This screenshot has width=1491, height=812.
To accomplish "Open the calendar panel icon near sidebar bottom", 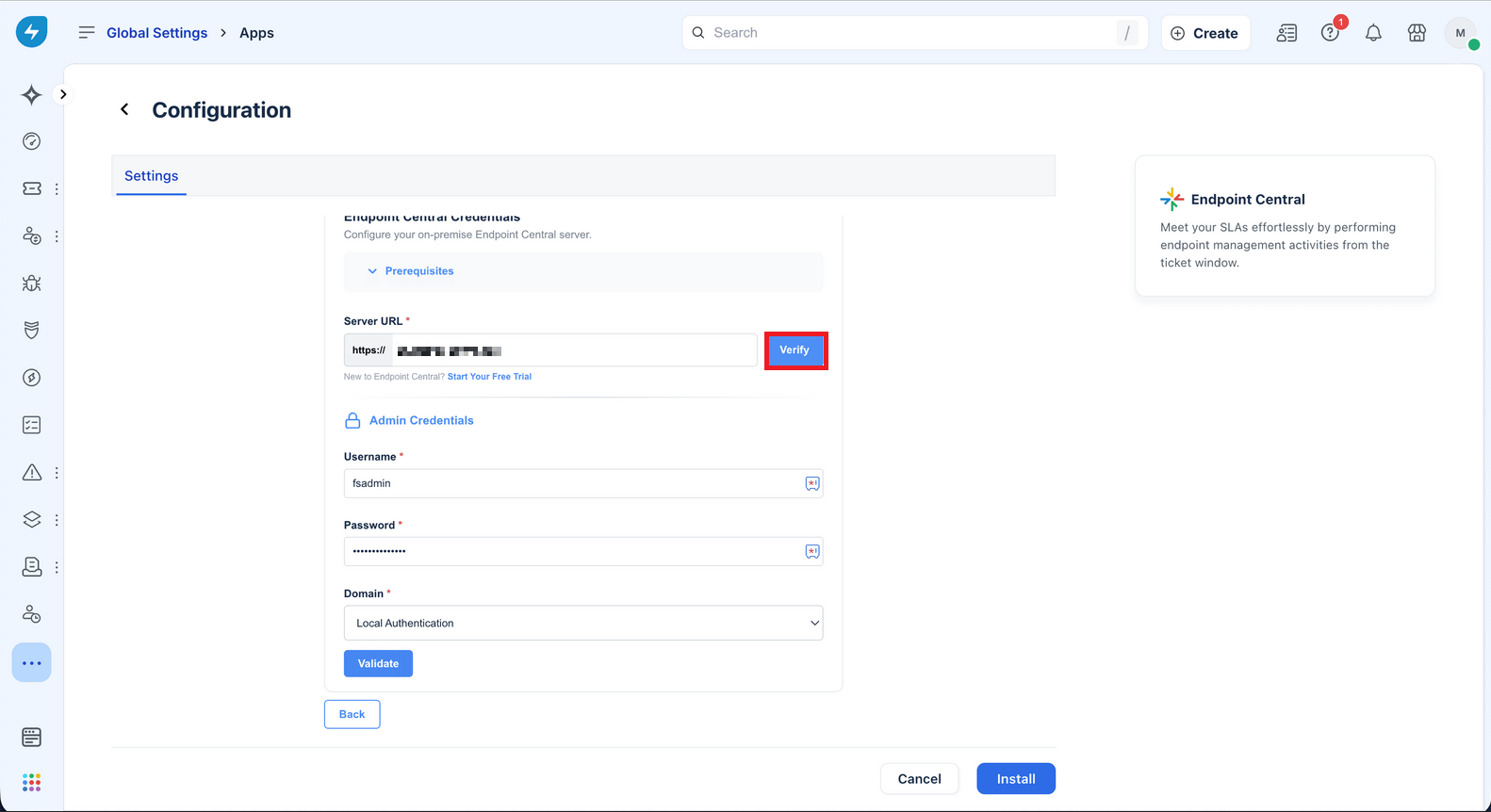I will coord(31,737).
